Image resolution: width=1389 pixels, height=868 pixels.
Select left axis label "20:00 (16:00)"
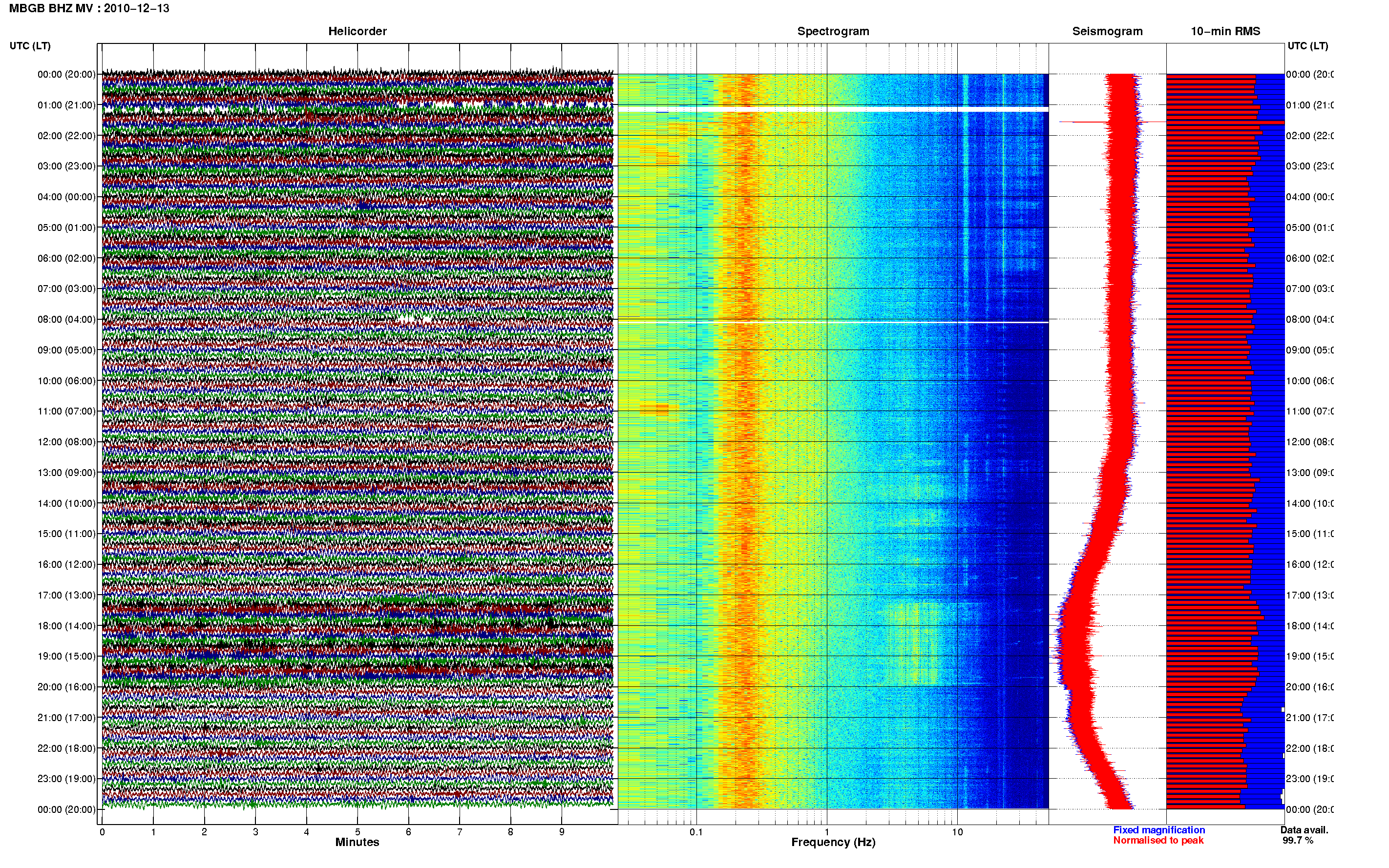pyautogui.click(x=66, y=686)
